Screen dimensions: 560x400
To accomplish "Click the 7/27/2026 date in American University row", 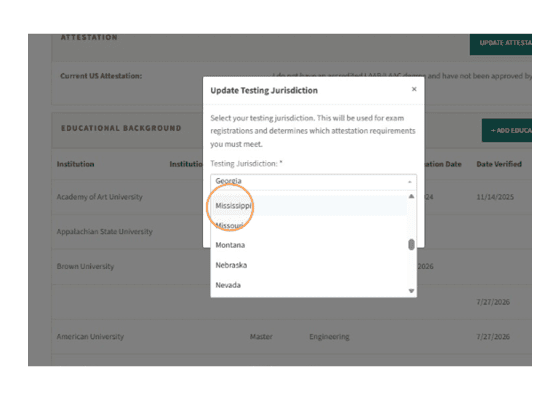I will click(x=493, y=336).
